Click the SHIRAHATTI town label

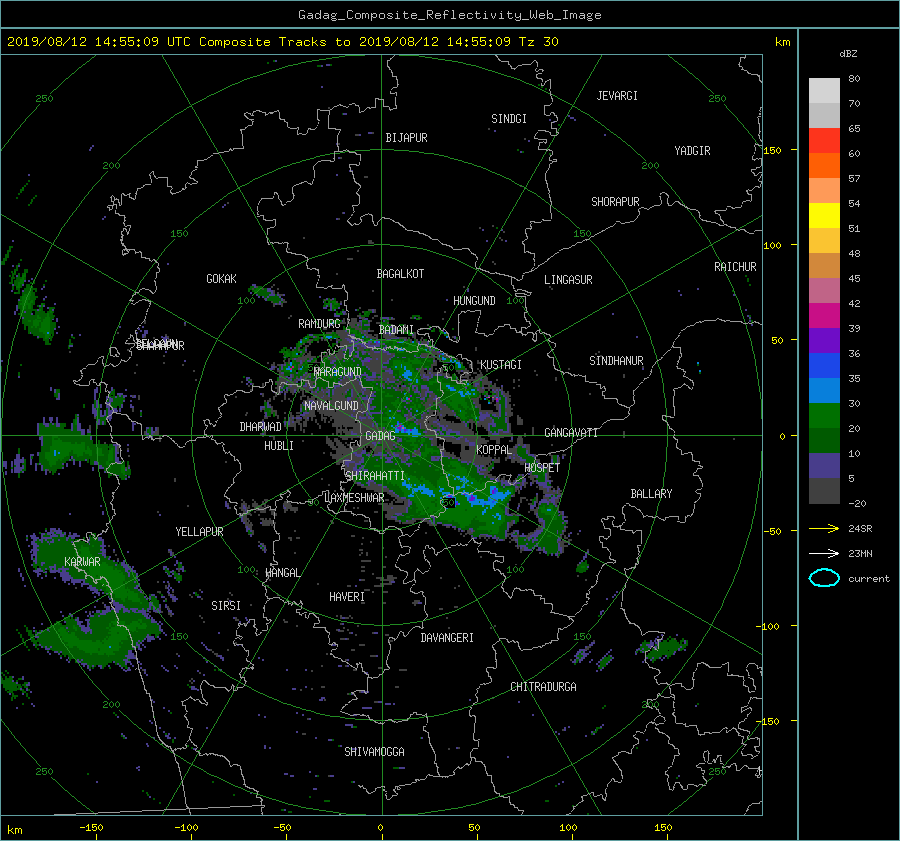pos(375,476)
